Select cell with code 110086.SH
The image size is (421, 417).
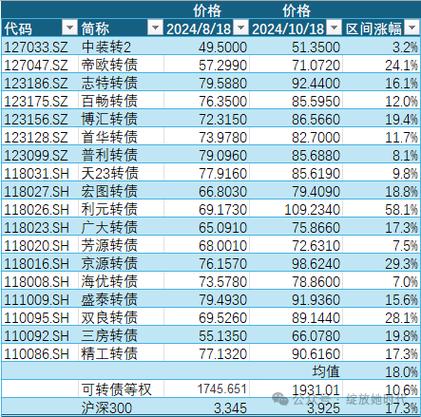tap(40, 353)
